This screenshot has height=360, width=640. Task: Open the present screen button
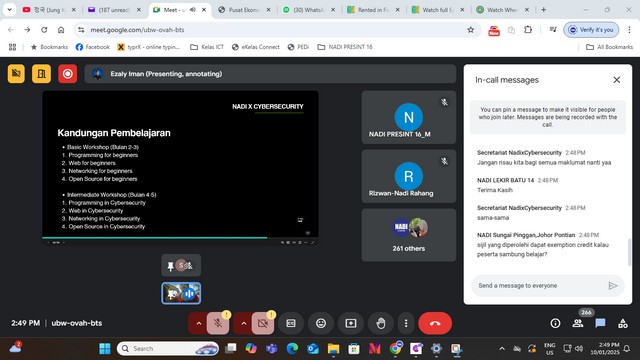(351, 323)
